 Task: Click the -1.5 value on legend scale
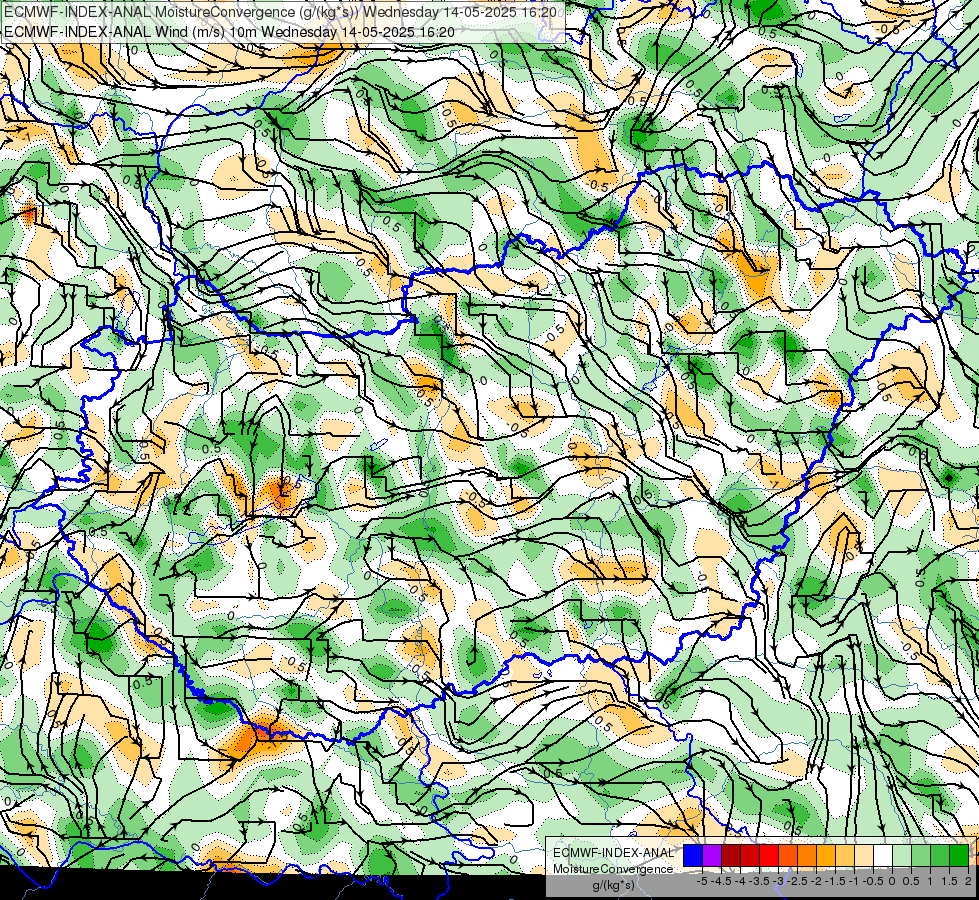click(x=835, y=881)
